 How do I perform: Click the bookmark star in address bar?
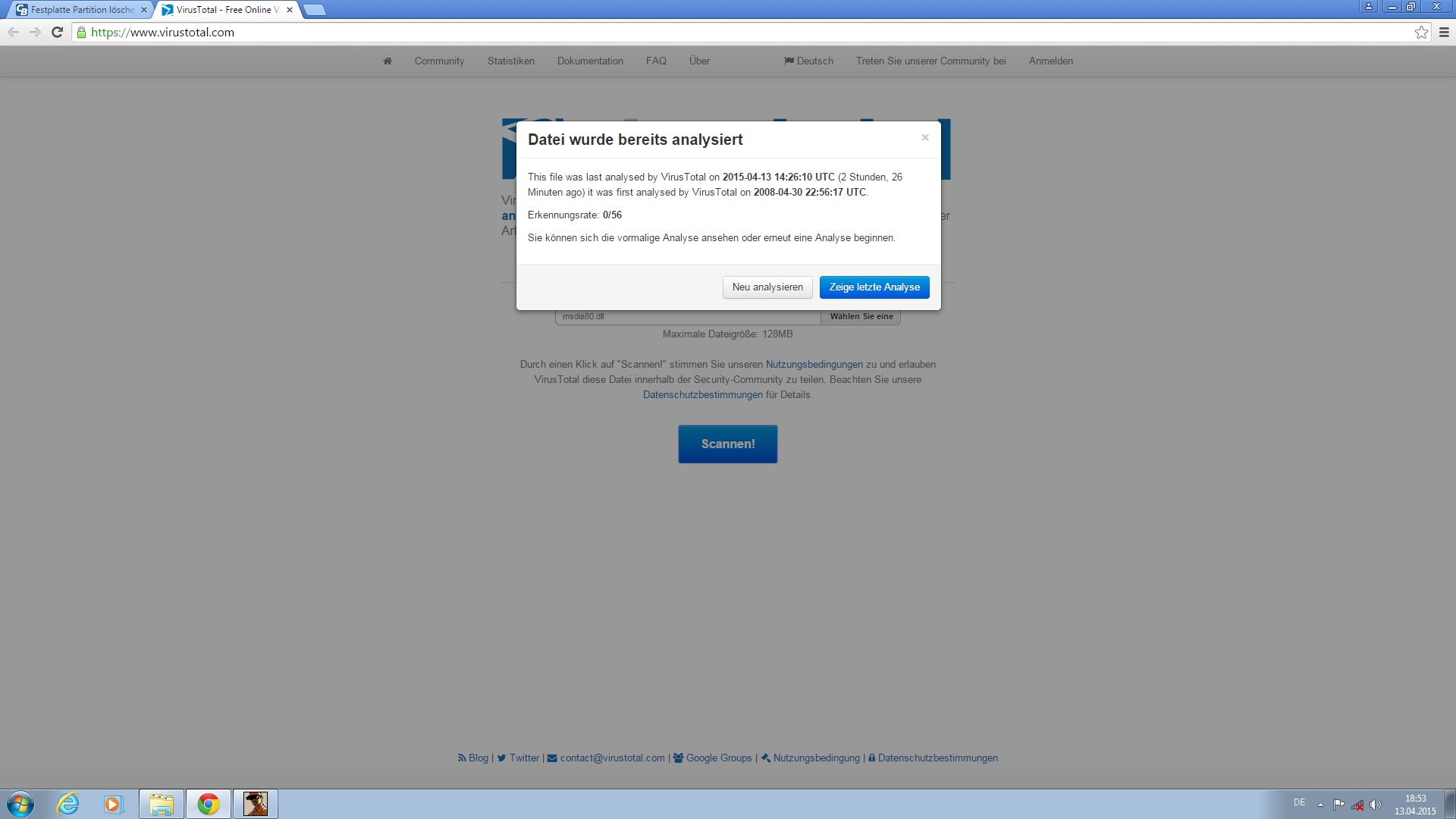pyautogui.click(x=1421, y=32)
